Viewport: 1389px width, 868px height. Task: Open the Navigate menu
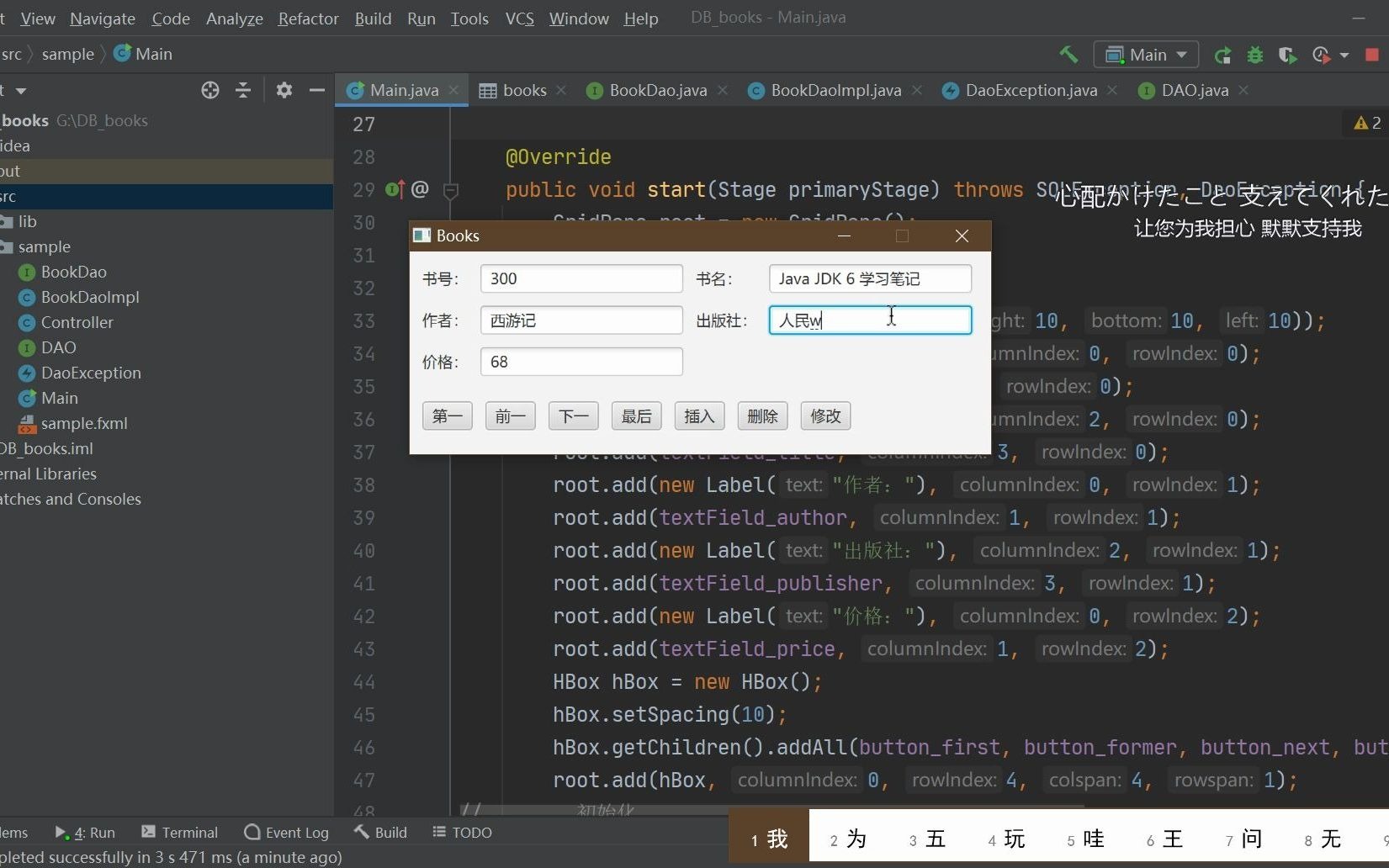(x=103, y=19)
